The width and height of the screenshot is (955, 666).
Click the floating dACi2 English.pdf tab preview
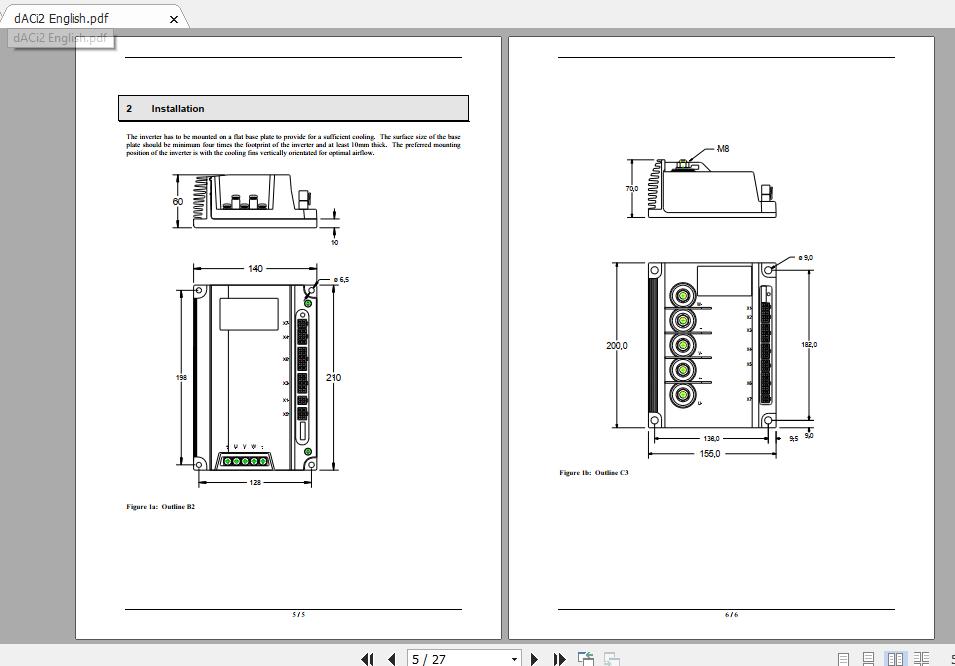tap(60, 38)
